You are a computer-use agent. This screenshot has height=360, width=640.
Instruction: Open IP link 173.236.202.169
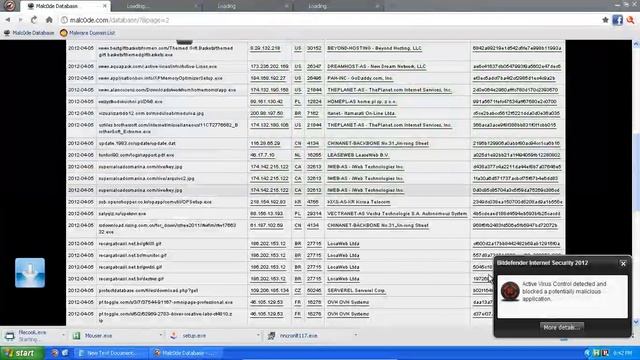[269, 66]
